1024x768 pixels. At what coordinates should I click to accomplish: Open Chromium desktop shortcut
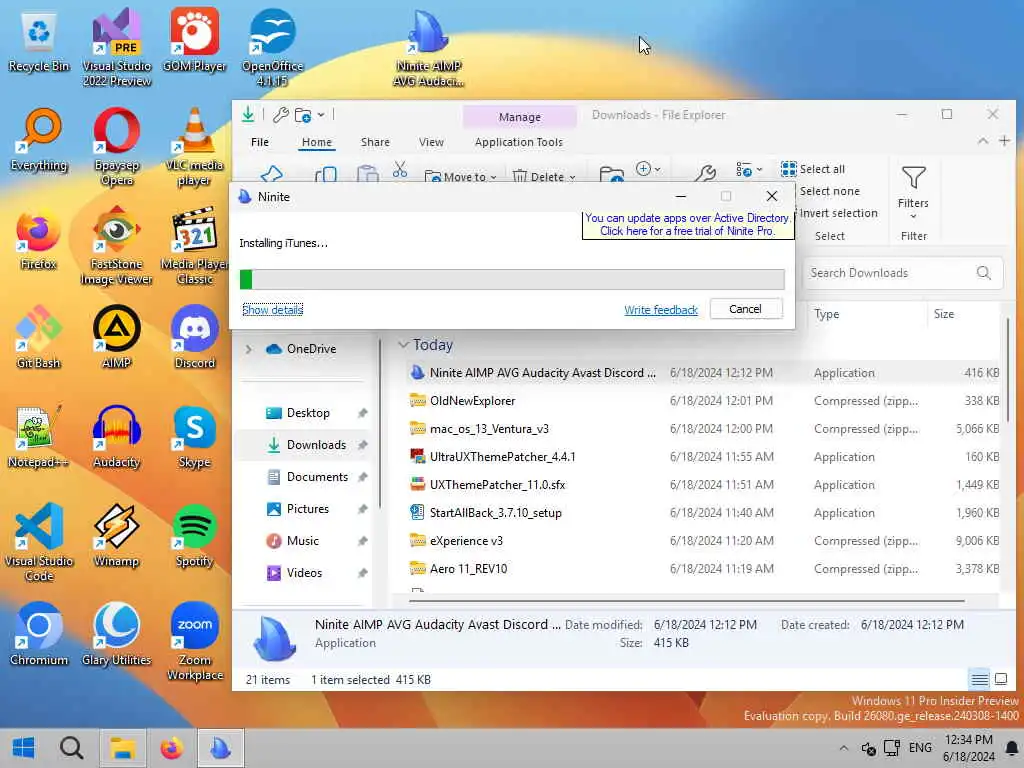tap(39, 634)
